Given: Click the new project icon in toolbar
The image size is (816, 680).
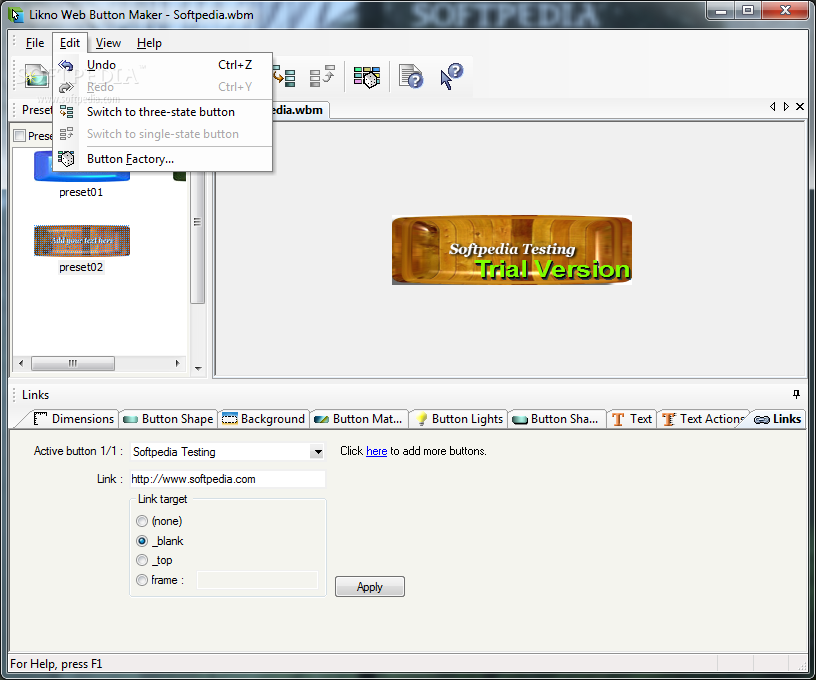Looking at the screenshot, I should 36,76.
